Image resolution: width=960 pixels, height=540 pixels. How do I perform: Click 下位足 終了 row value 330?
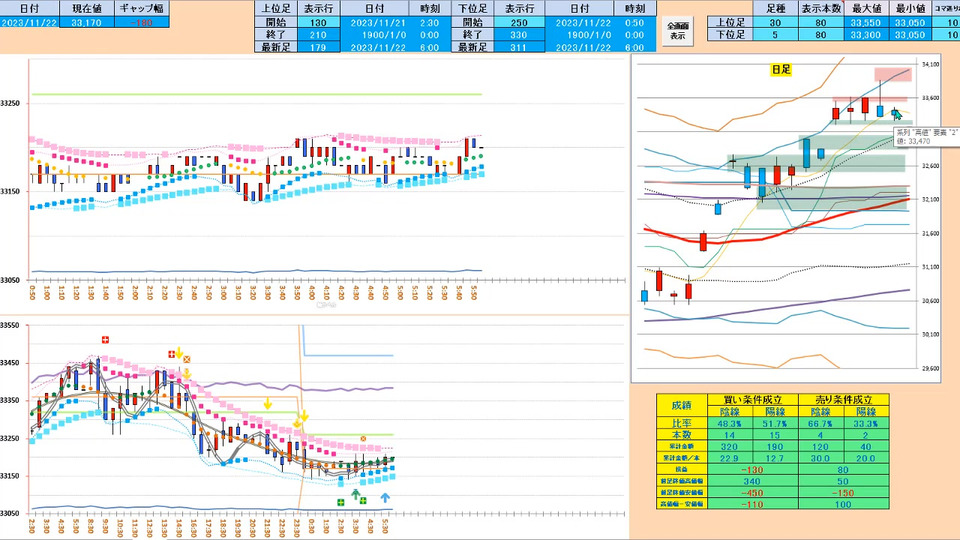(x=519, y=35)
